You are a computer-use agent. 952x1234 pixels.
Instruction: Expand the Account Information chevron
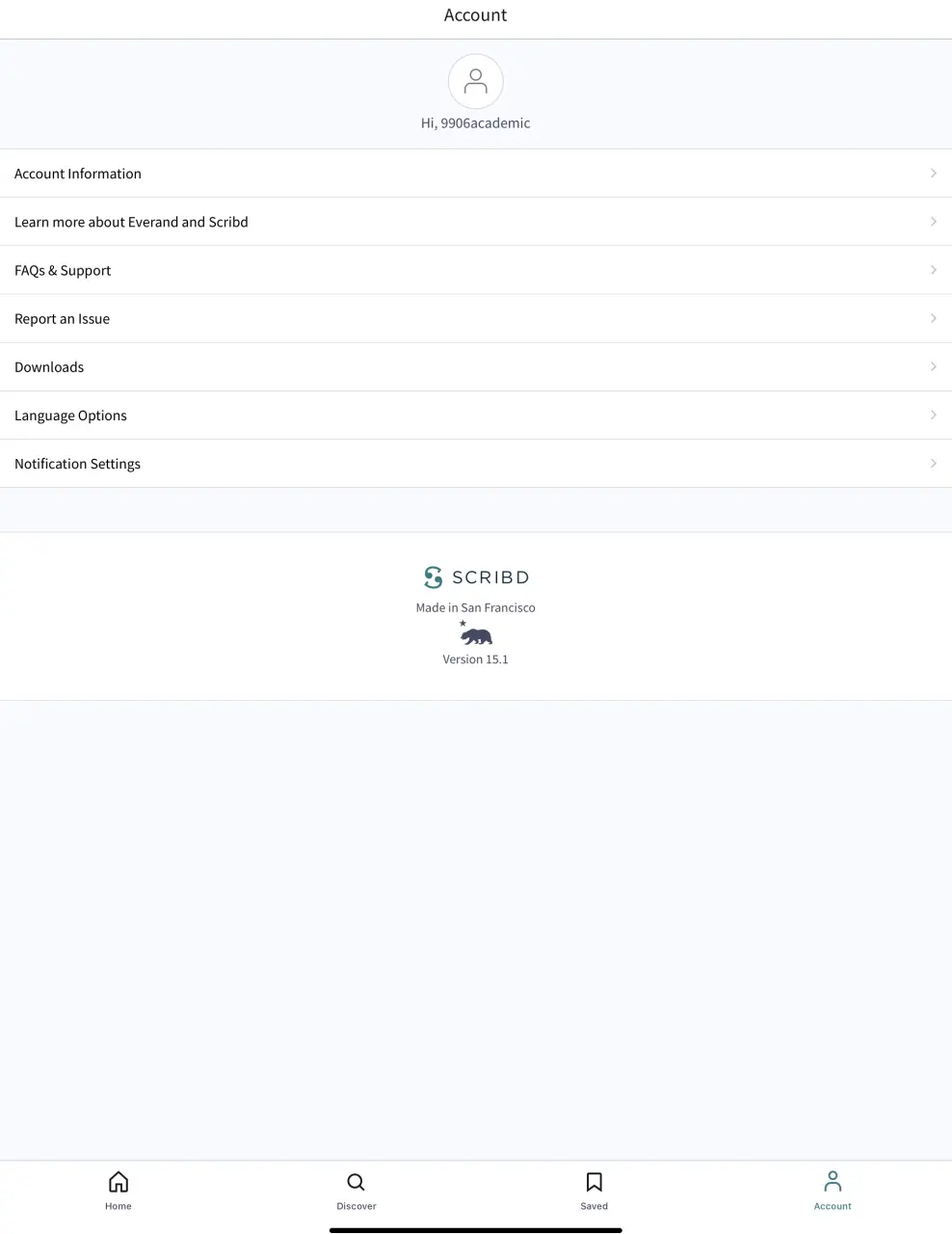[x=933, y=174]
